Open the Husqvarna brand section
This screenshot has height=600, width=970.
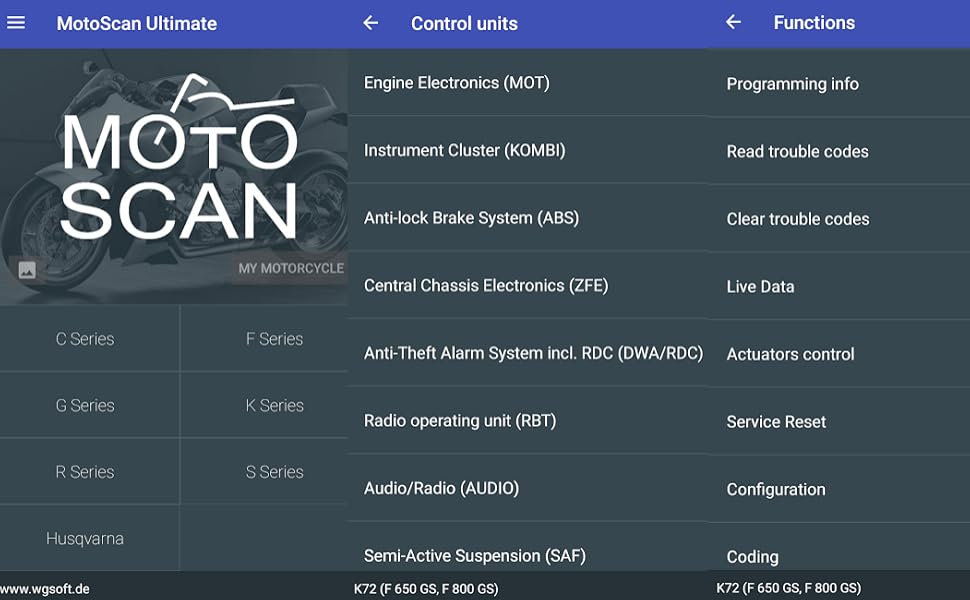(86, 537)
